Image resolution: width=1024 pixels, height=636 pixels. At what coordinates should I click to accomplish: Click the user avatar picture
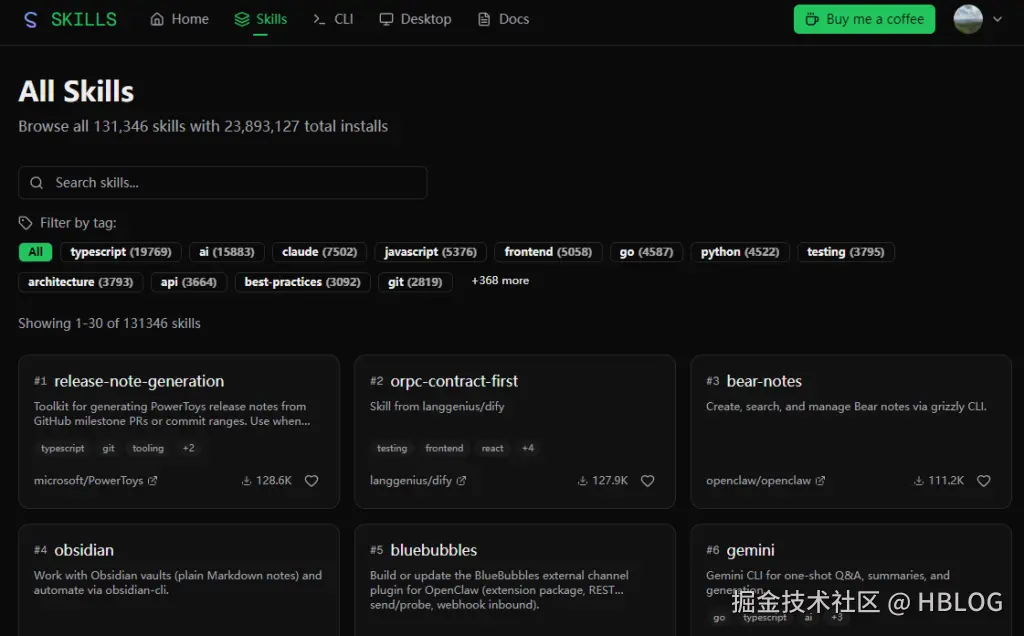pyautogui.click(x=967, y=19)
